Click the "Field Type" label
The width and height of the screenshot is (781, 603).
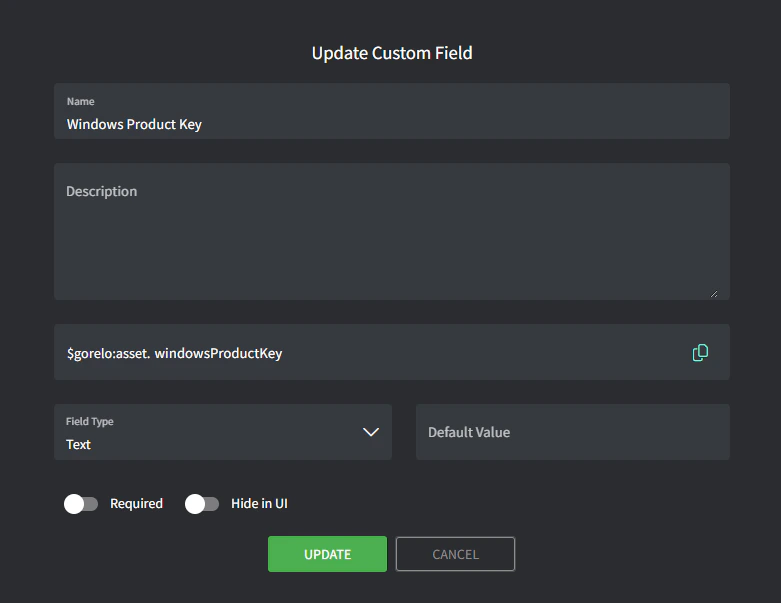point(90,422)
